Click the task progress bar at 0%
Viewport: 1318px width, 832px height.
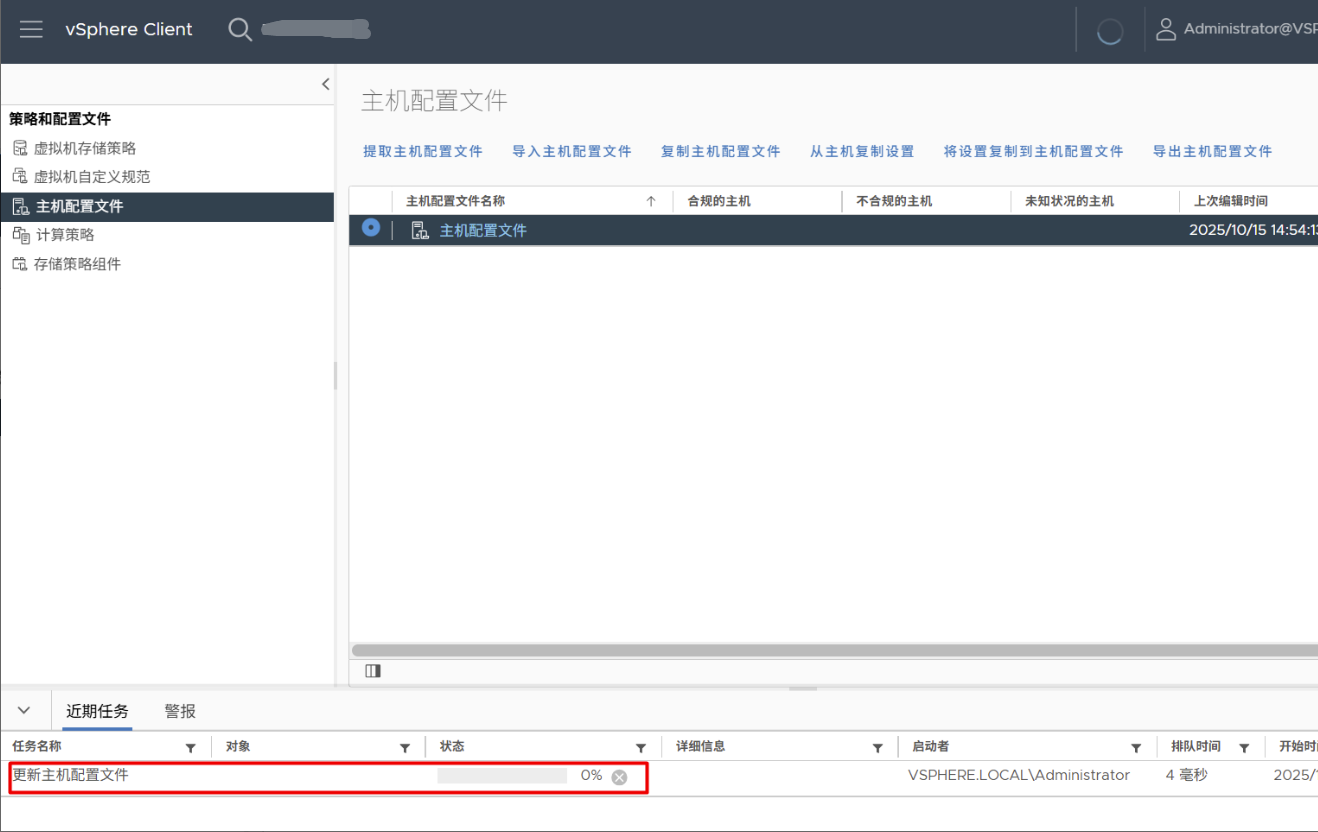point(502,776)
